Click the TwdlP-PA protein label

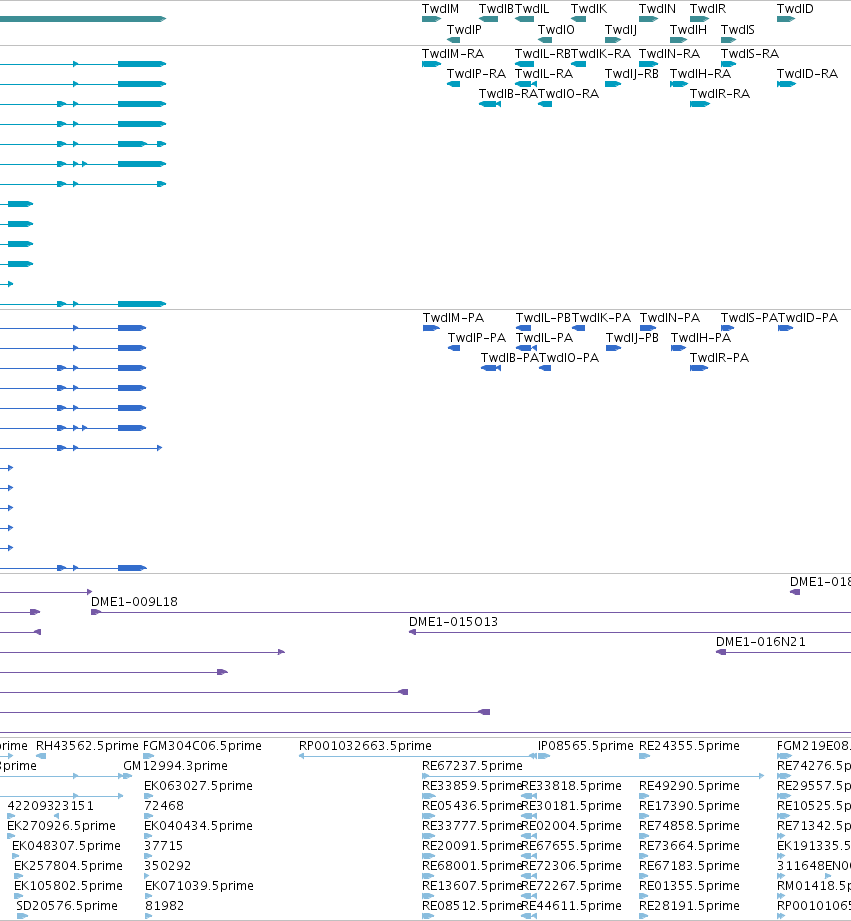click(477, 338)
